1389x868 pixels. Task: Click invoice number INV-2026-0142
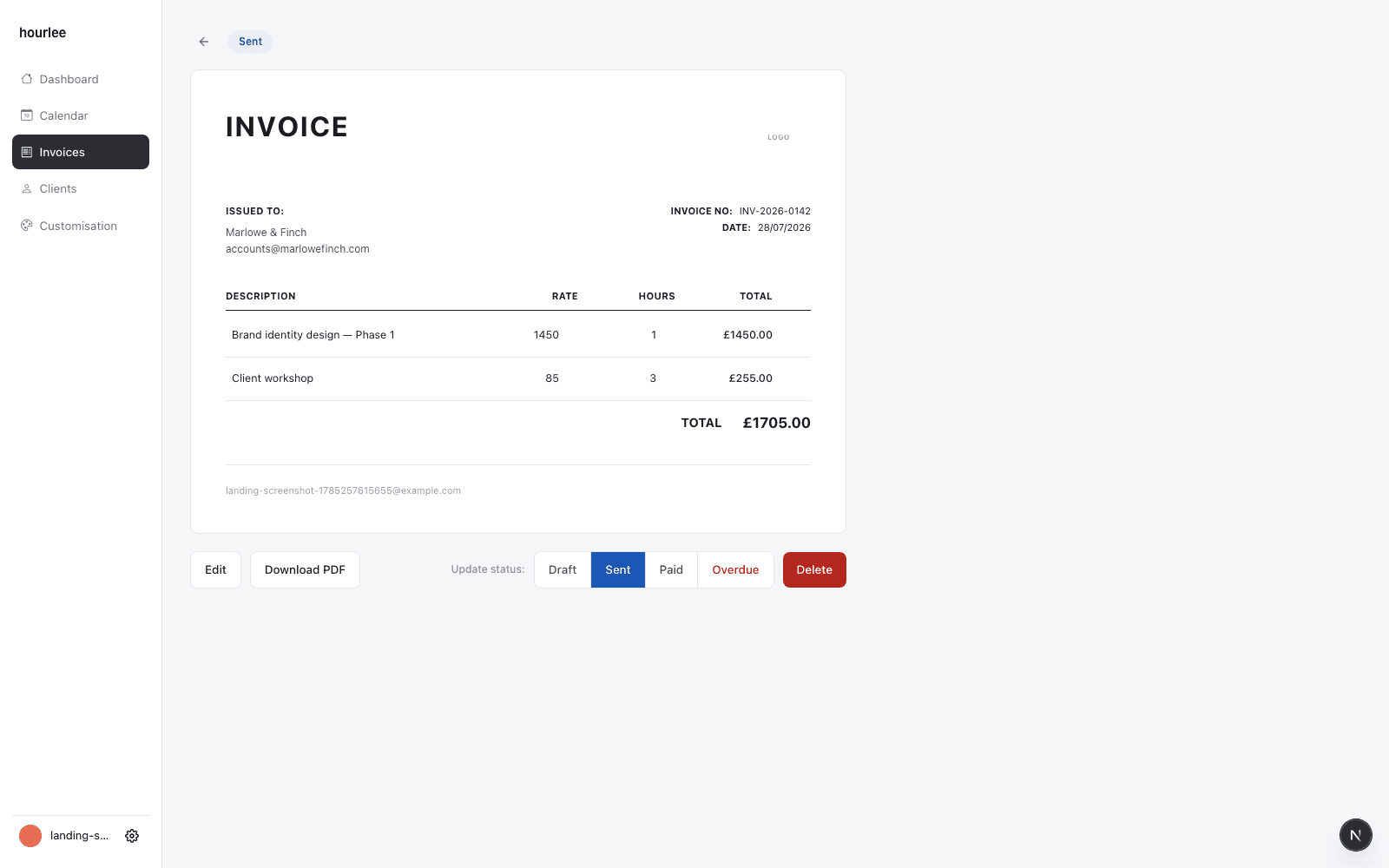tap(775, 211)
